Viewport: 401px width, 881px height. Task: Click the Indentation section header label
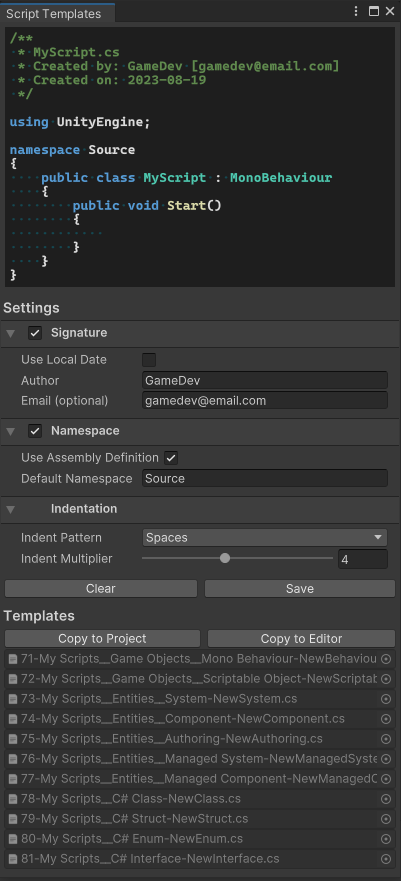click(84, 508)
